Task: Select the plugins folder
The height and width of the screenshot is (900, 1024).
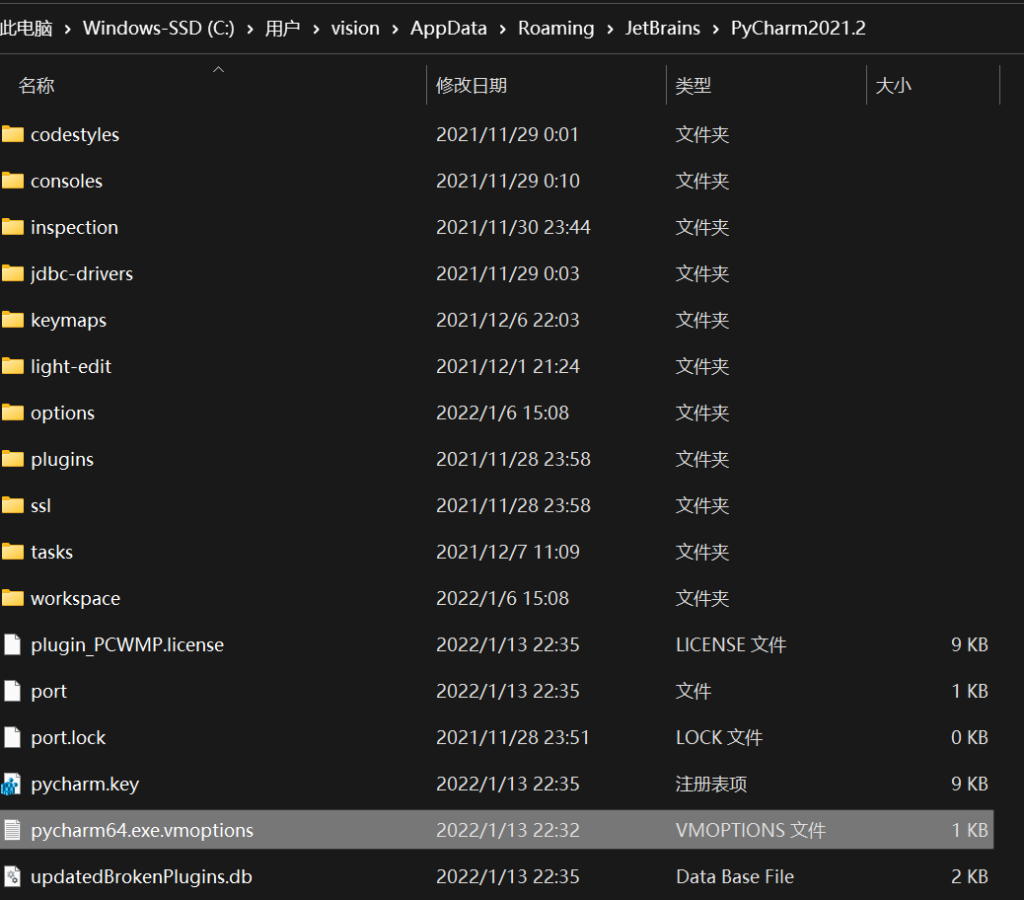Action: pyautogui.click(x=62, y=460)
